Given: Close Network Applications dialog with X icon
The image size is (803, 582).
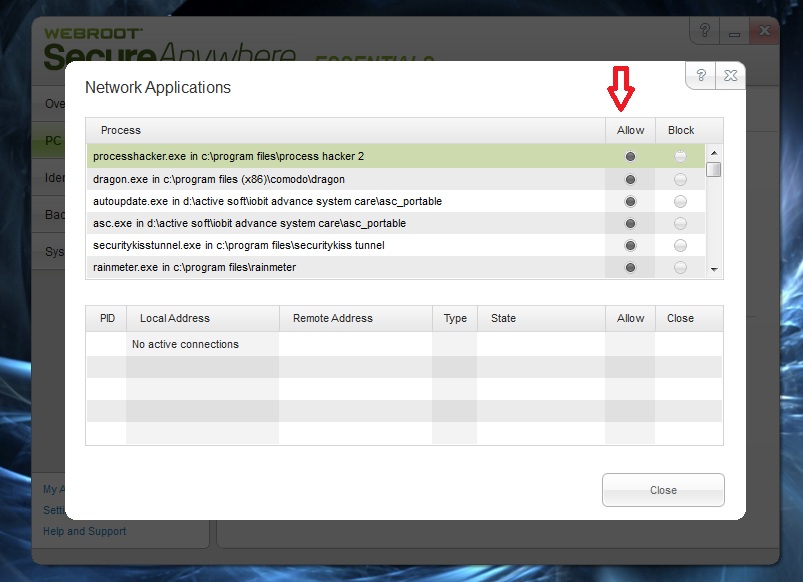Looking at the screenshot, I should pos(730,75).
